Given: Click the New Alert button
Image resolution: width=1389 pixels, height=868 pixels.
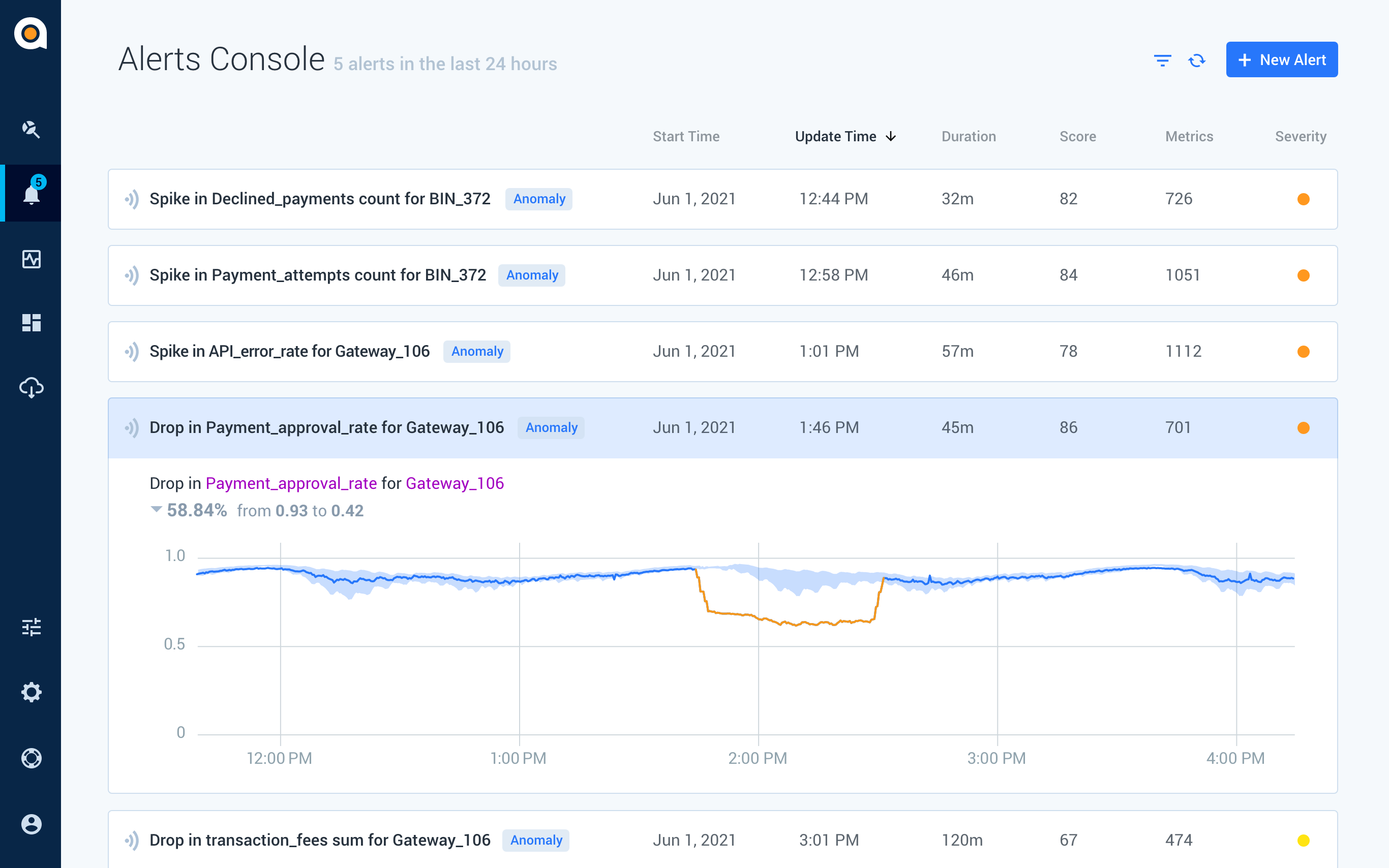Looking at the screenshot, I should click(x=1281, y=59).
